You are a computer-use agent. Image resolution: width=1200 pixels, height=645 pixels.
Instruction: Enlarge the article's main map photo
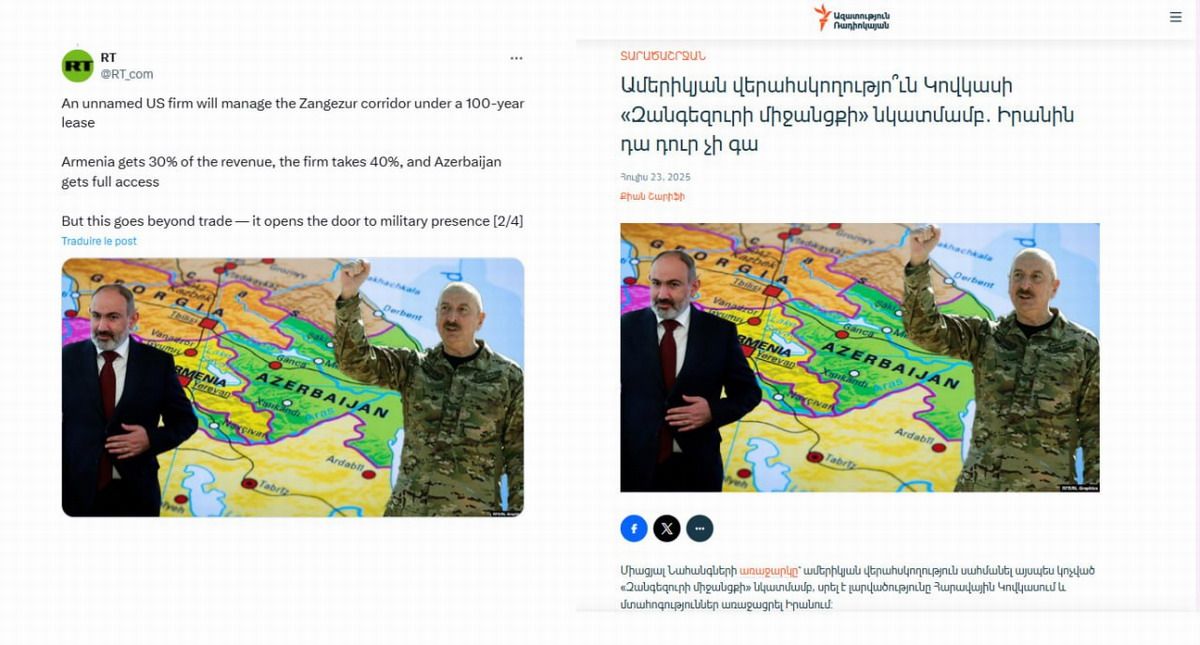coord(860,357)
